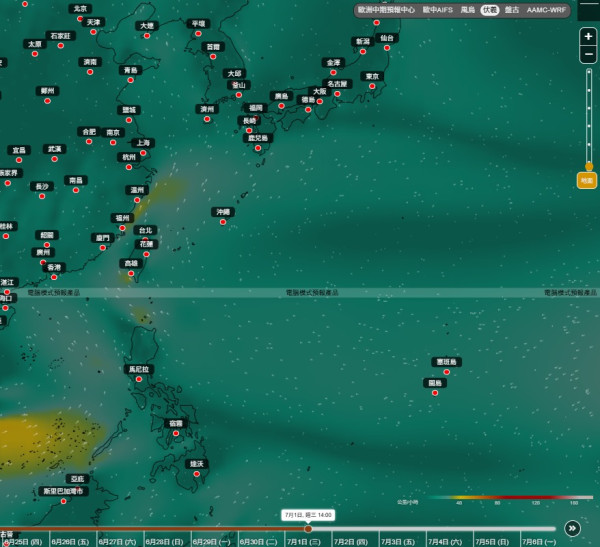Viewport: 600px width, 547px height.
Task: Jump to 7月3日 (五) on timeline
Action: pyautogui.click(x=398, y=542)
